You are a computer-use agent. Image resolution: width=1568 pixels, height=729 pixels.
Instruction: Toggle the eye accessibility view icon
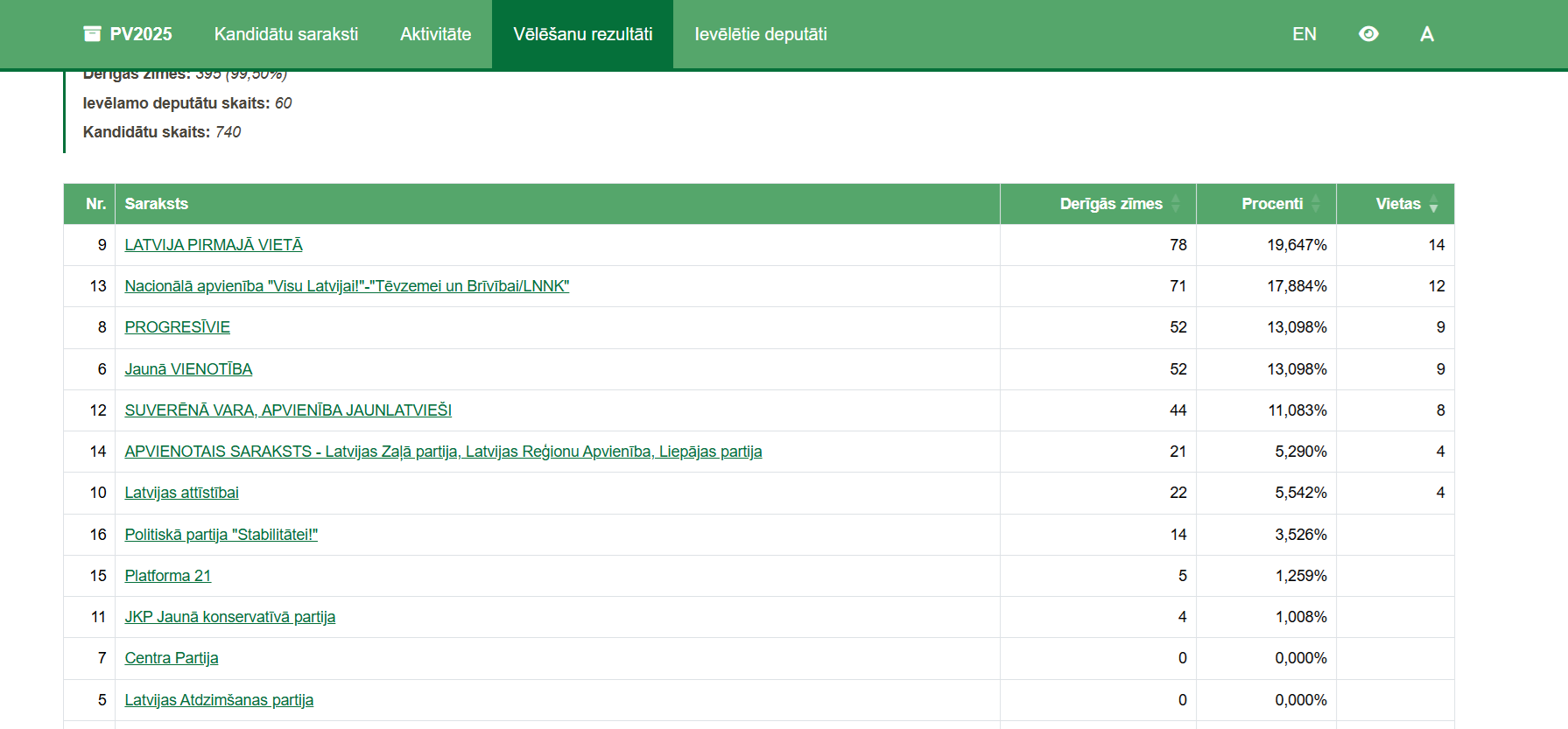click(x=1368, y=34)
